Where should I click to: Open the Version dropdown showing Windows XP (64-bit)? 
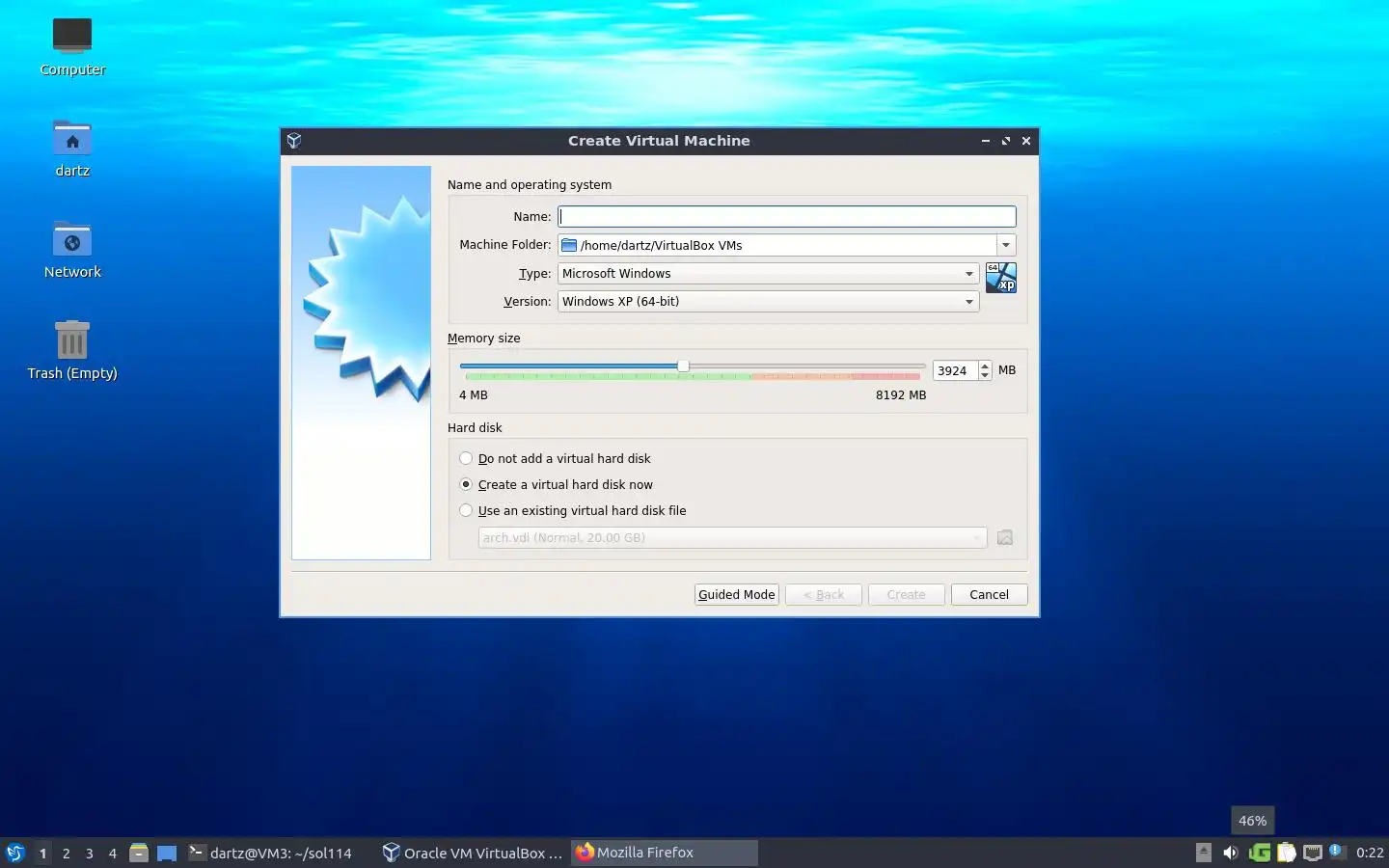(x=769, y=302)
